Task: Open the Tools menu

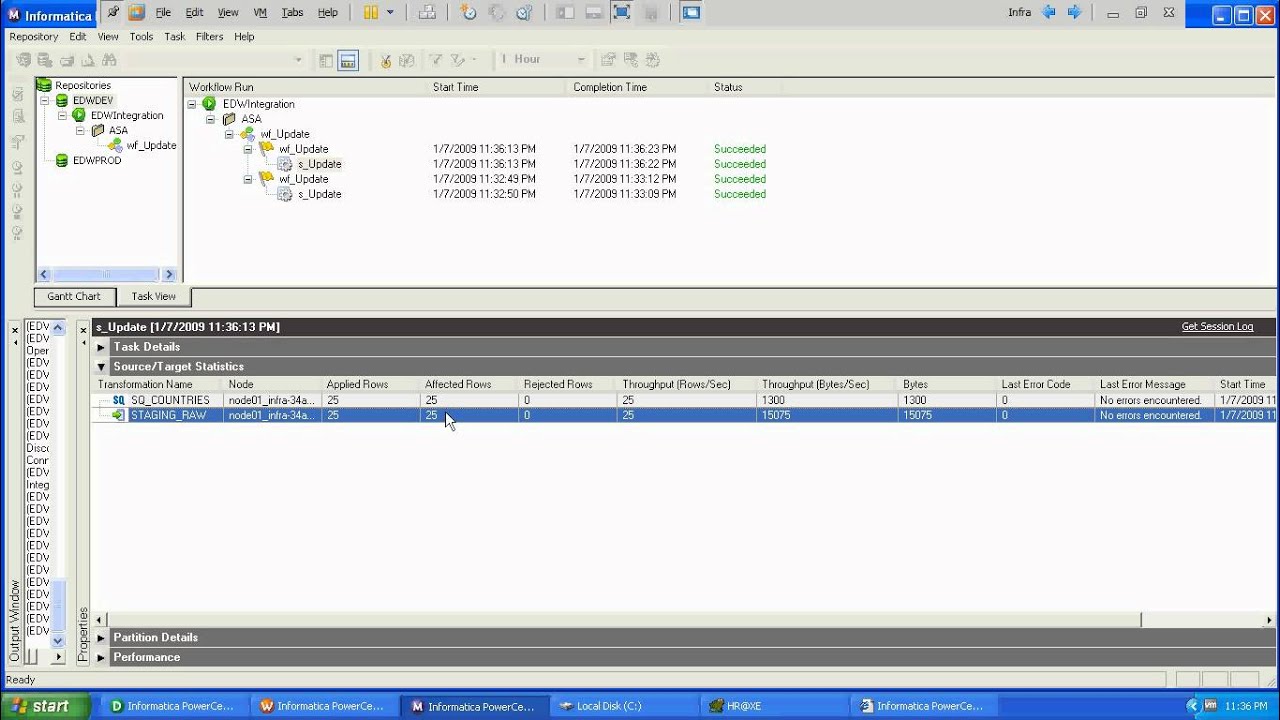Action: 141,37
